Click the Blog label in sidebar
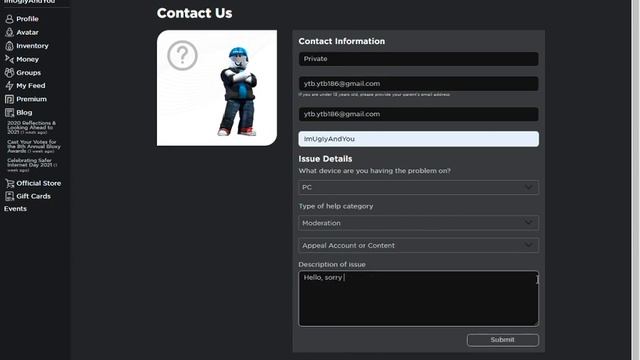This screenshot has width=640, height=360. pyautogui.click(x=24, y=113)
